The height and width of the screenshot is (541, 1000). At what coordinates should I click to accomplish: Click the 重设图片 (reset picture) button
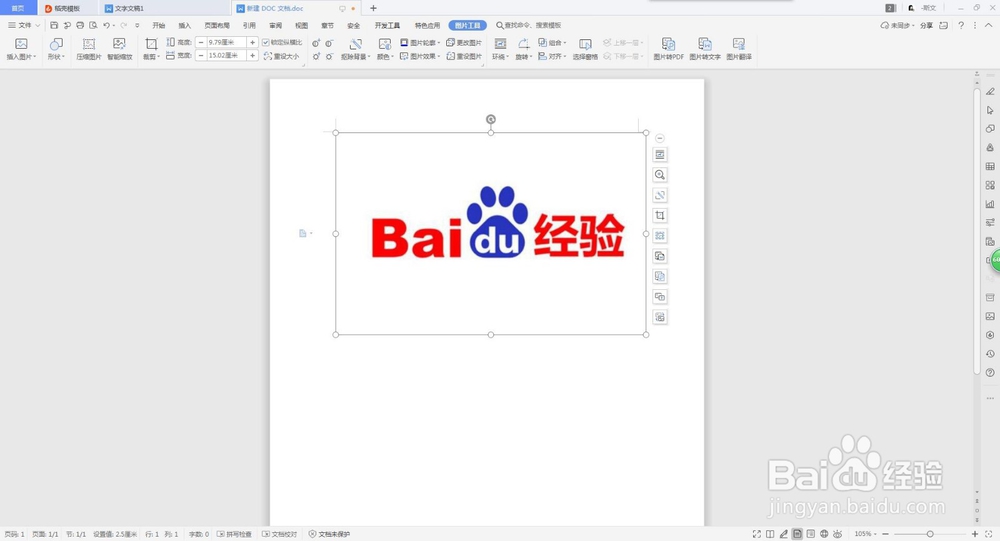tap(464, 56)
